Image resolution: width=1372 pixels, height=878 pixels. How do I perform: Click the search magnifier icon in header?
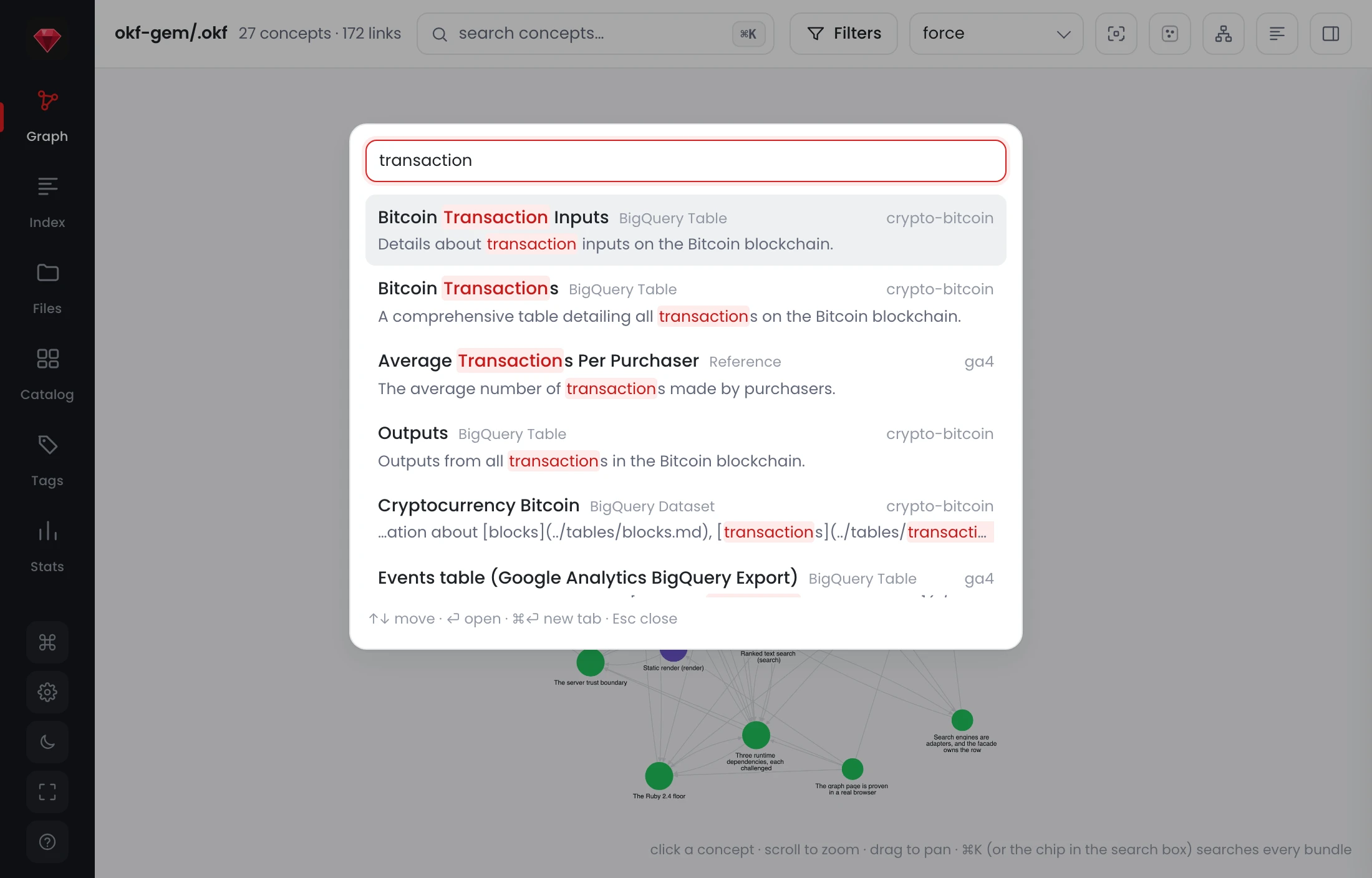[x=440, y=34]
